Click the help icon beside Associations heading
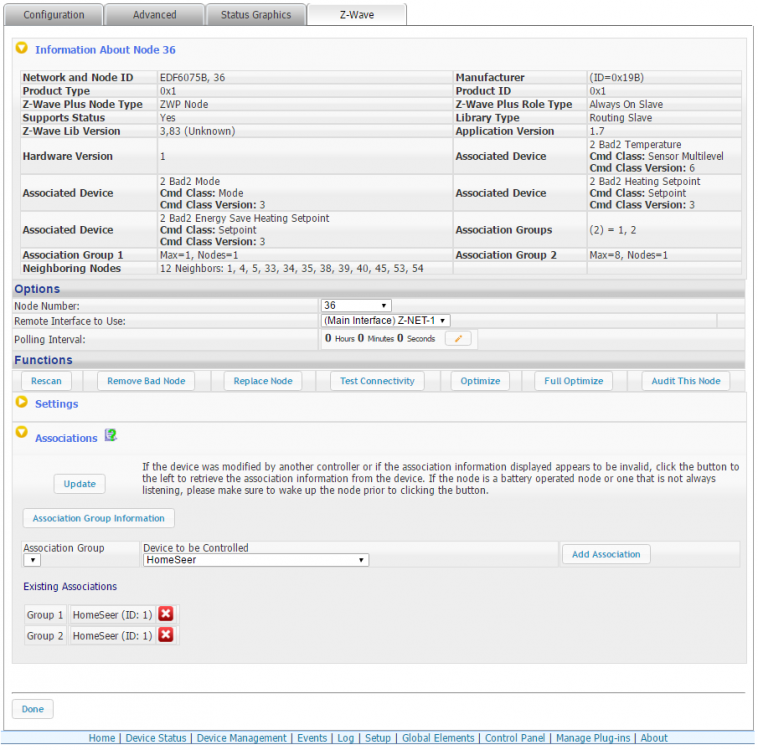Viewport: 758px width, 750px height. click(x=111, y=436)
